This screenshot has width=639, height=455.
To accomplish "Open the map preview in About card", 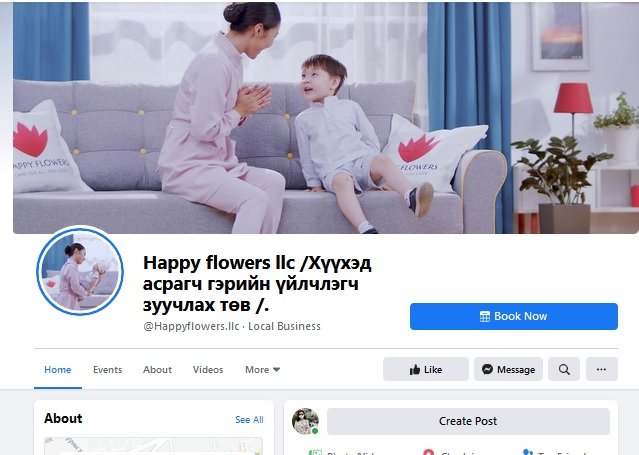I will [153, 446].
